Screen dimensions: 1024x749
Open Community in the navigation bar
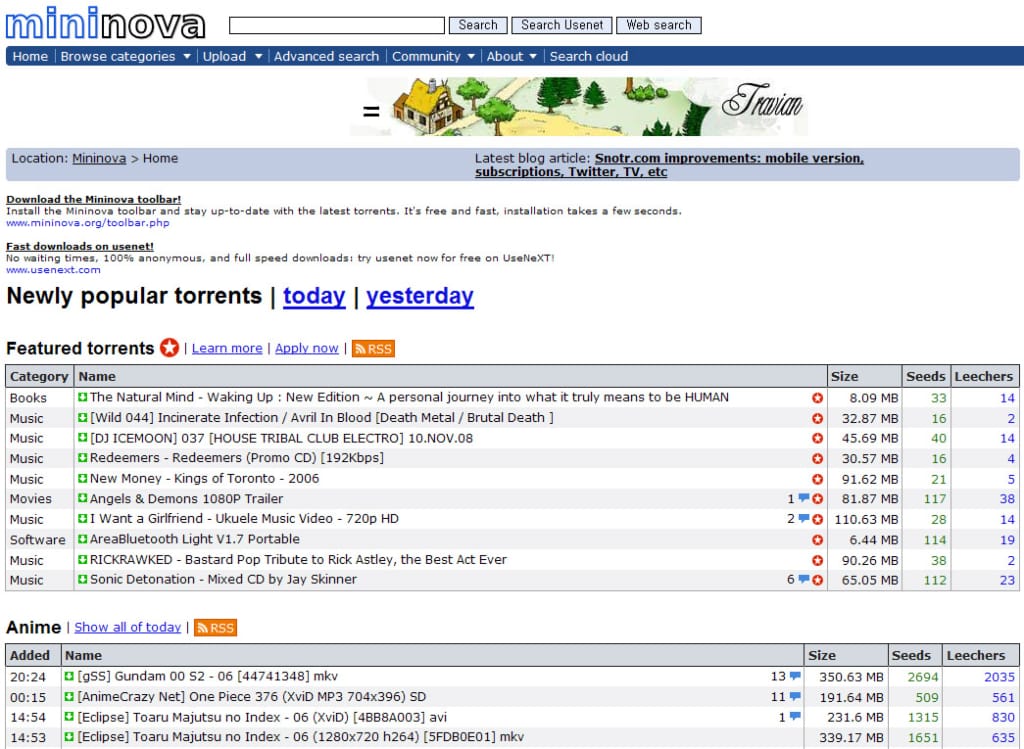point(426,56)
